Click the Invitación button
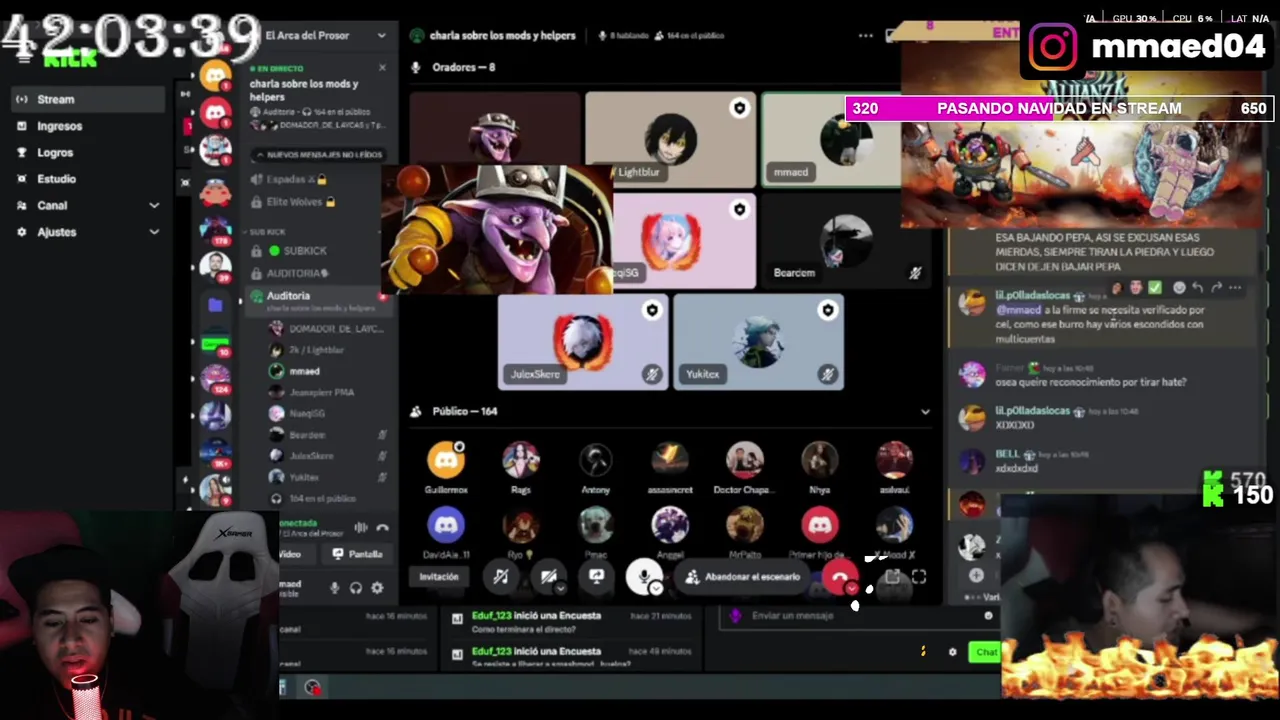This screenshot has height=720, width=1280. pos(439,577)
